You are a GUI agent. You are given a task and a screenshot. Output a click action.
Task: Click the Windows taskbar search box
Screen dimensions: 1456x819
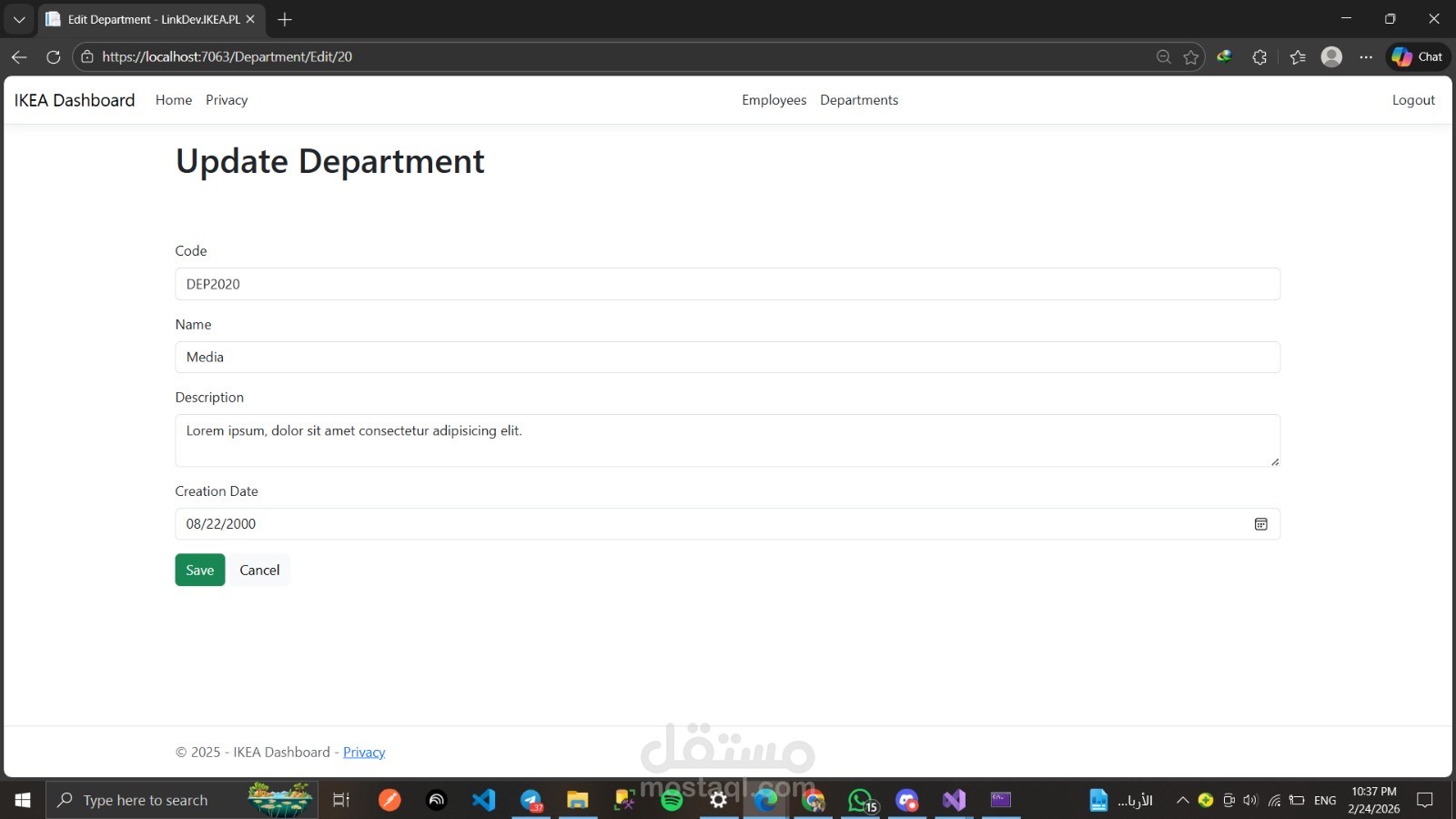click(x=182, y=800)
